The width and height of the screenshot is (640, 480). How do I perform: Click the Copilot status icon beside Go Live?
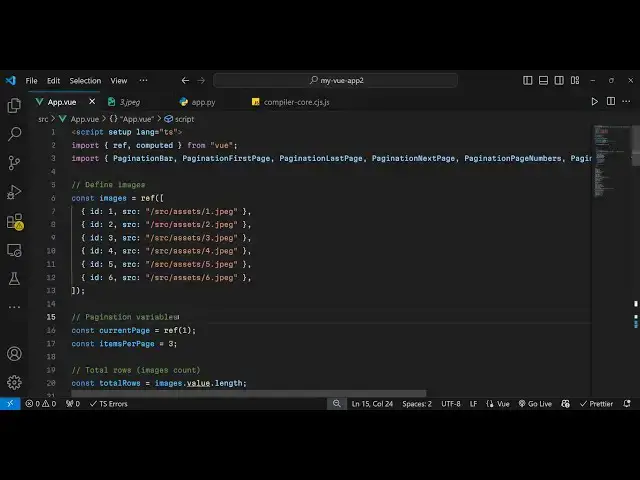[x=565, y=404]
